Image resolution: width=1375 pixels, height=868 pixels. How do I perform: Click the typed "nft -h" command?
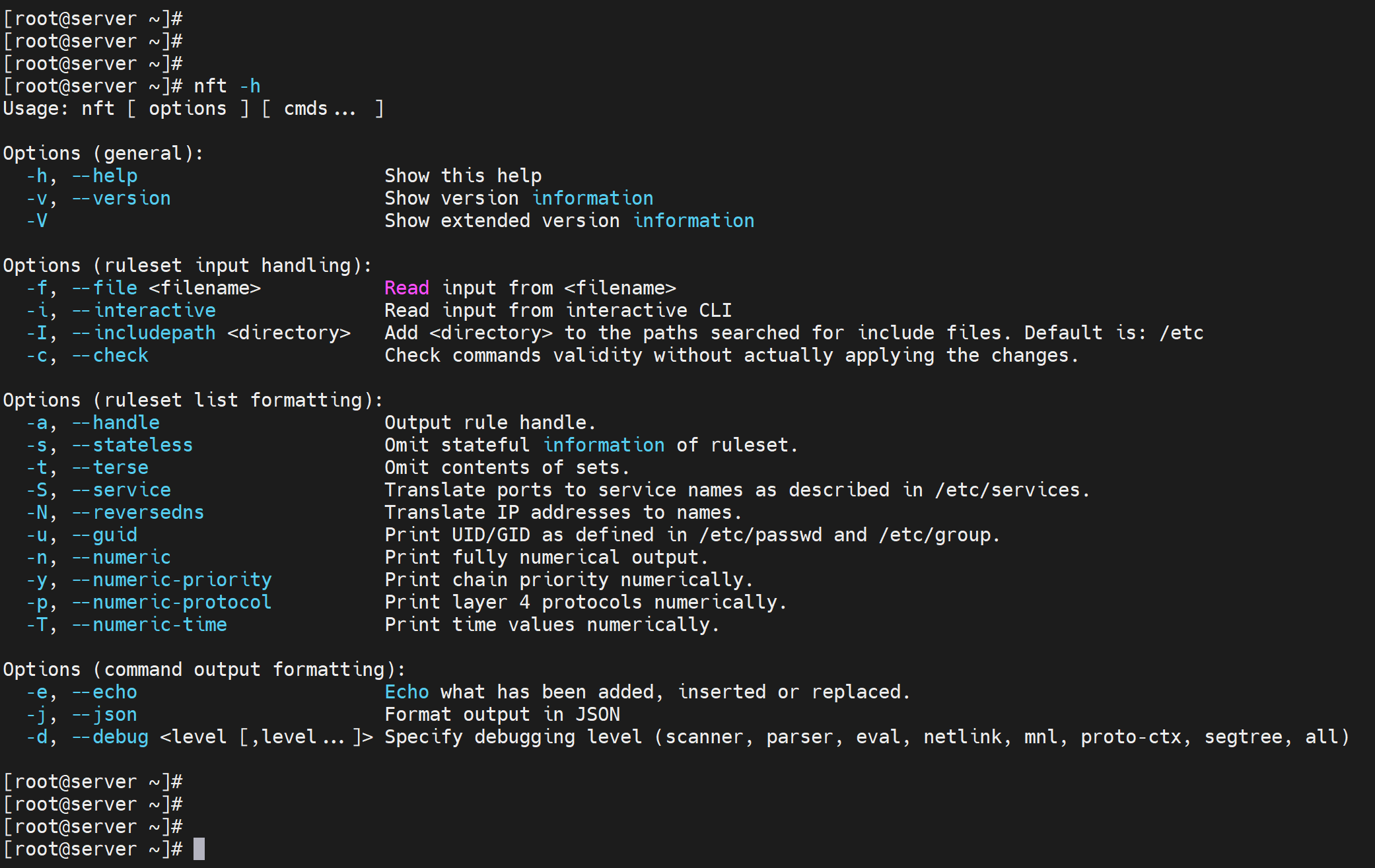point(227,86)
